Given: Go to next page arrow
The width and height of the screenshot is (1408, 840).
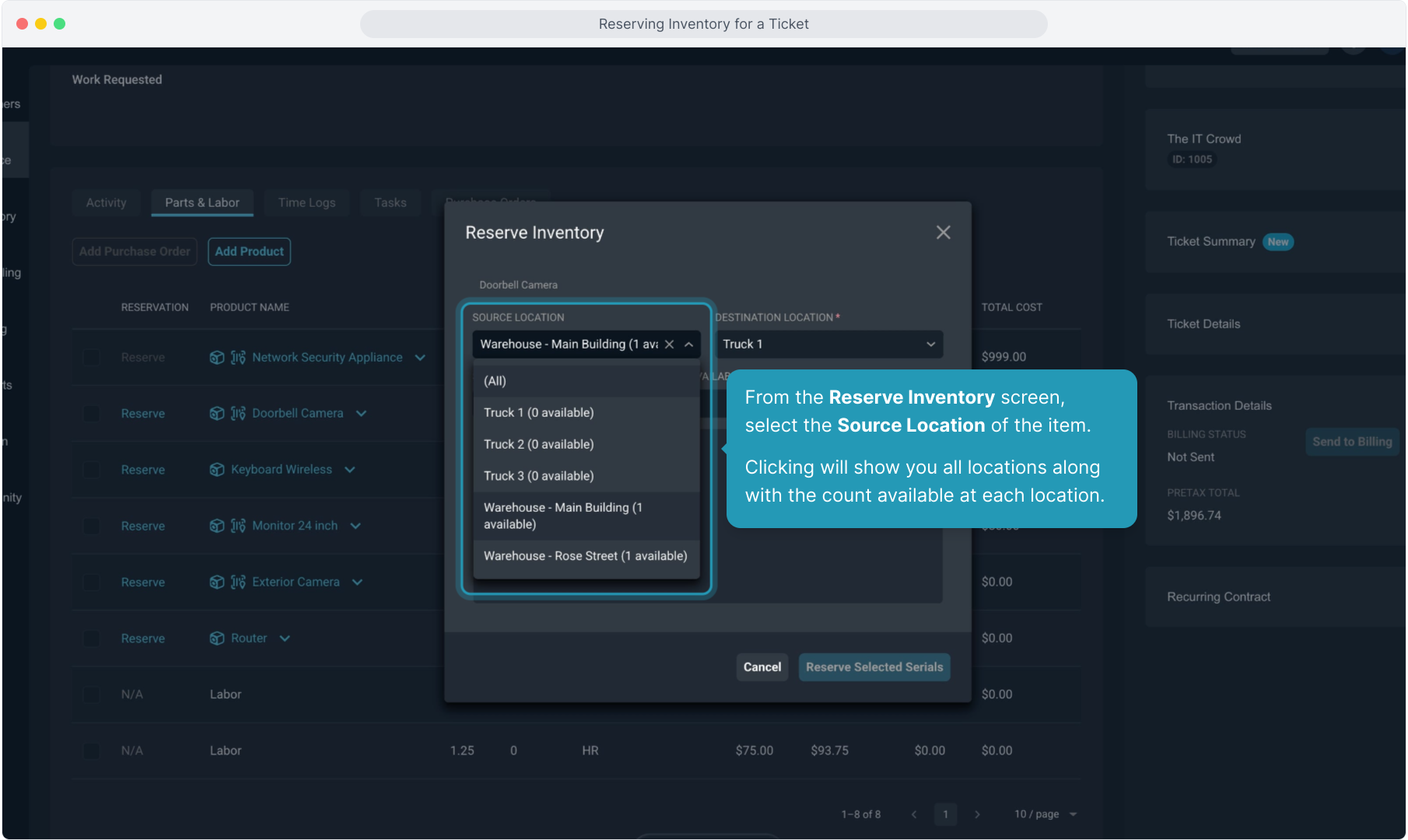Looking at the screenshot, I should (977, 814).
